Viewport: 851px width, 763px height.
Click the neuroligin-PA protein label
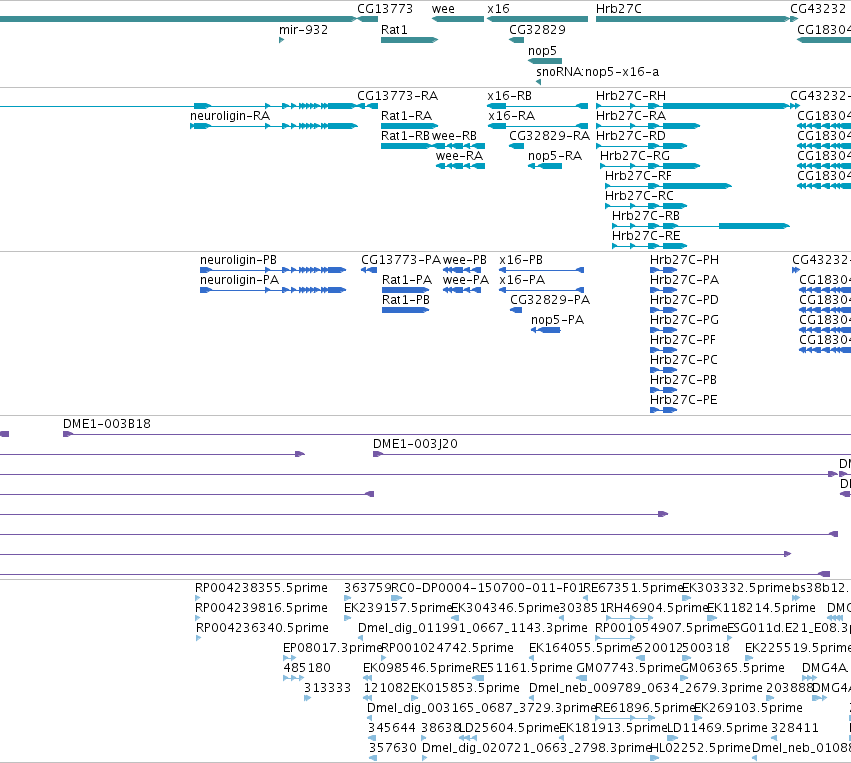click(x=239, y=281)
